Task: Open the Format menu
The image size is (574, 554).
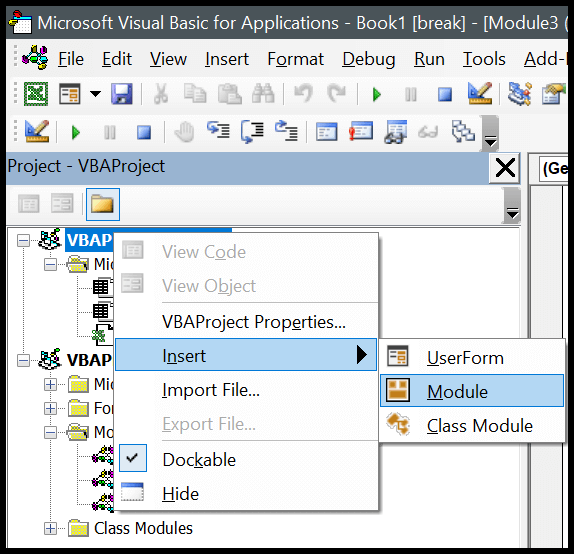Action: pyautogui.click(x=295, y=59)
